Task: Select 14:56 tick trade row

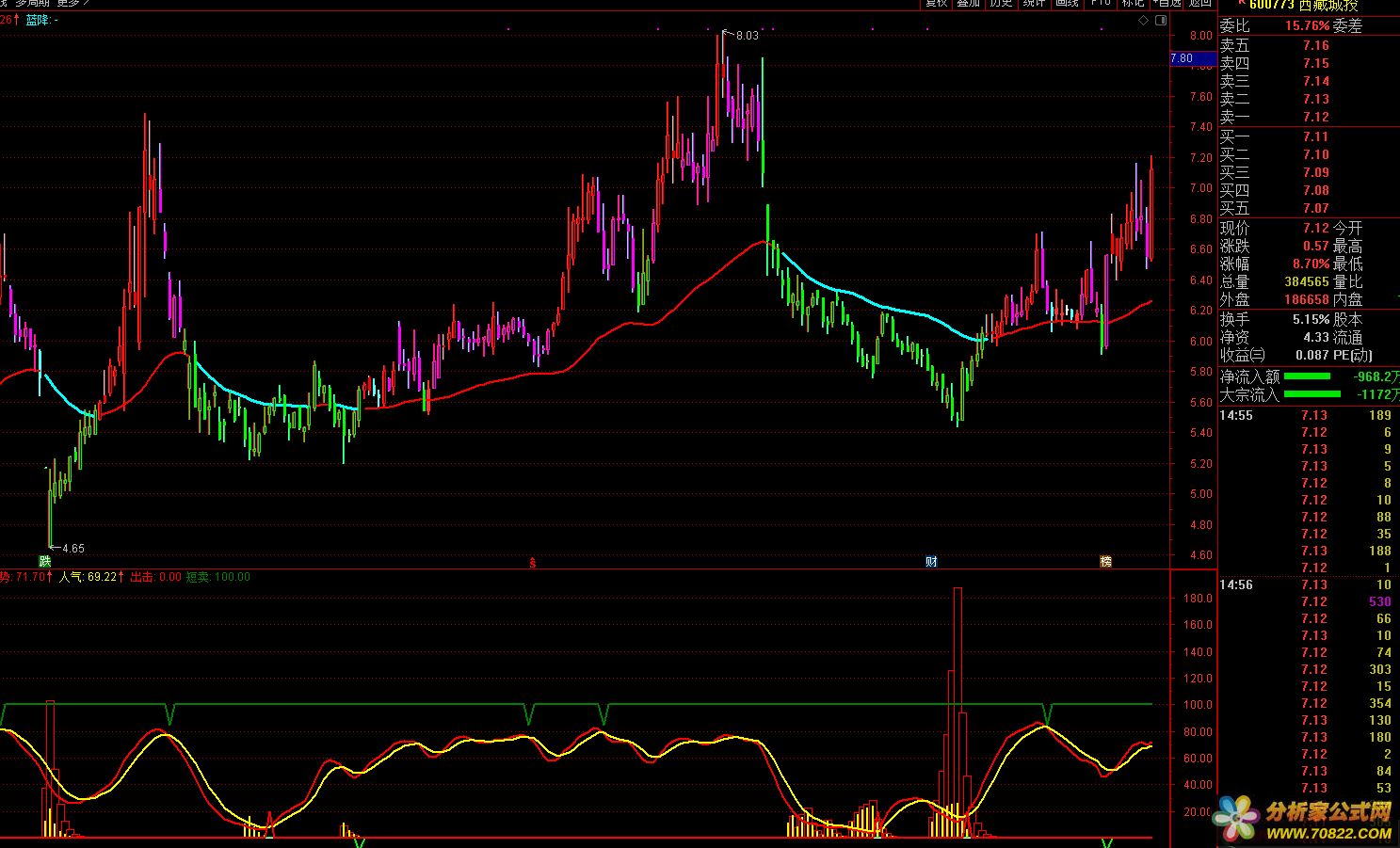Action: 1309,584
